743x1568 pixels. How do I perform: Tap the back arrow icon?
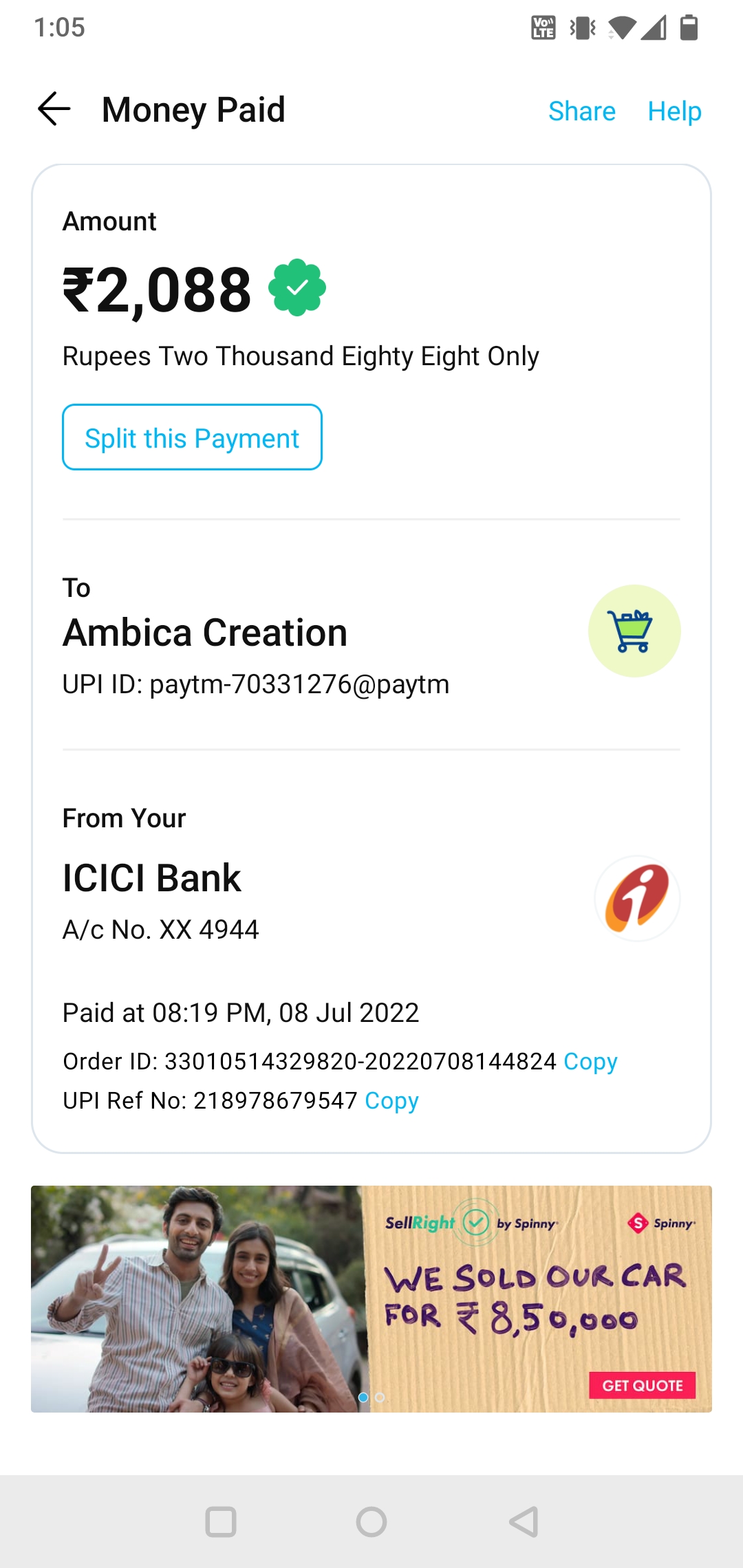(x=54, y=109)
